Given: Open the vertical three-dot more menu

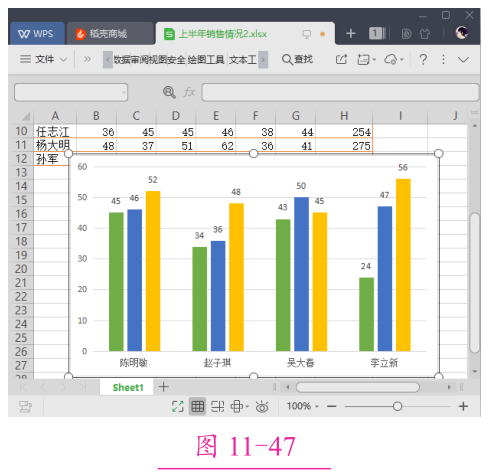Looking at the screenshot, I should [x=443, y=59].
